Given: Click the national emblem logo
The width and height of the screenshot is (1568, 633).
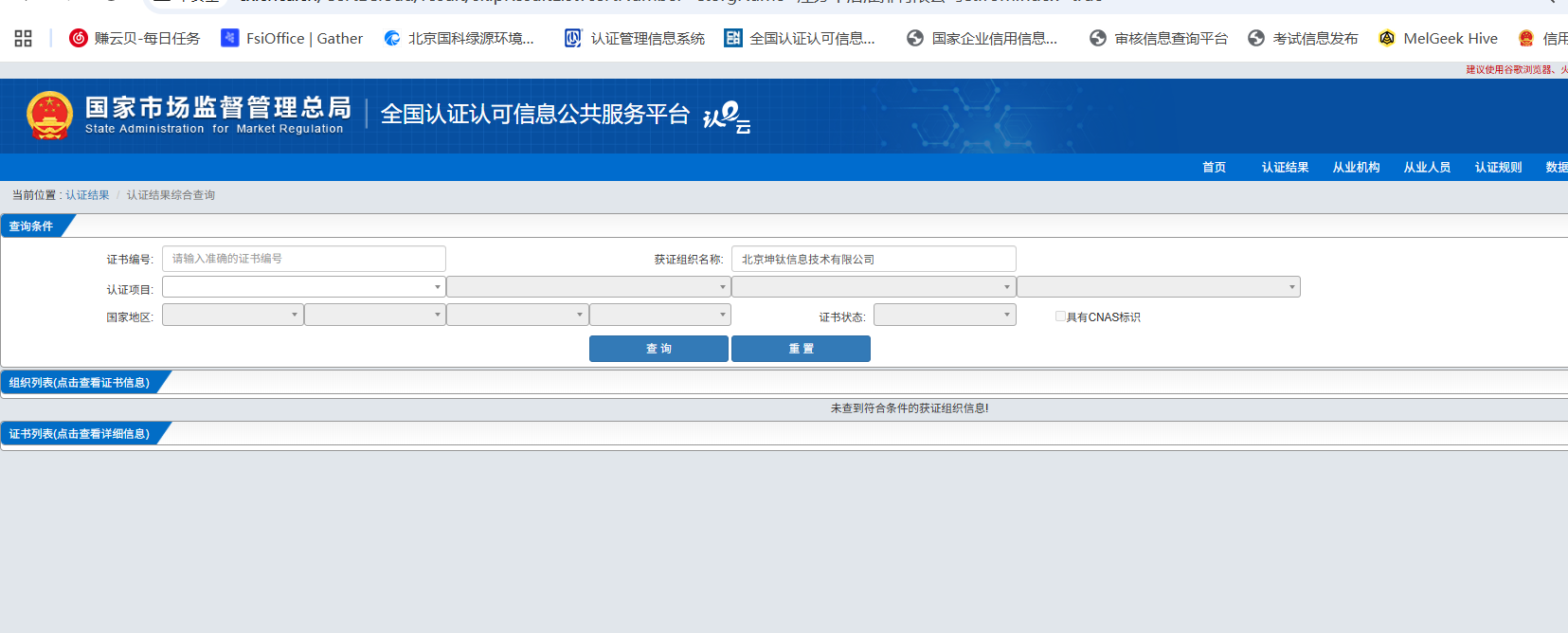Looking at the screenshot, I should 49,116.
